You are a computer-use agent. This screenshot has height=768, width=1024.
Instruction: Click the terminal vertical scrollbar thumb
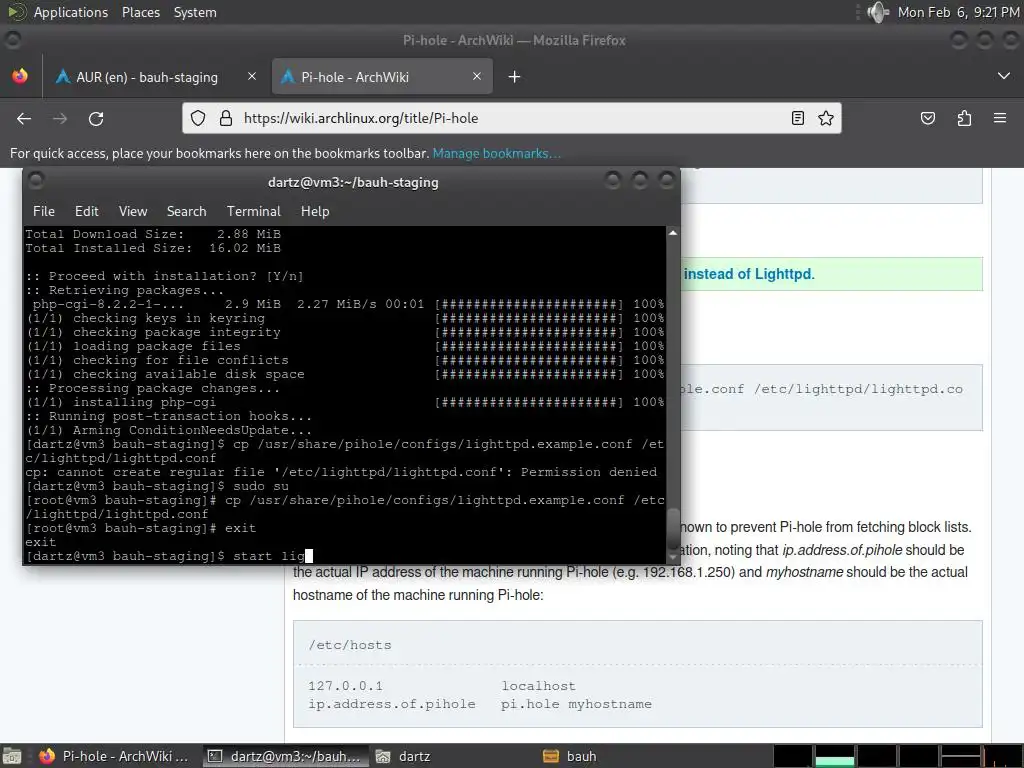tap(673, 528)
